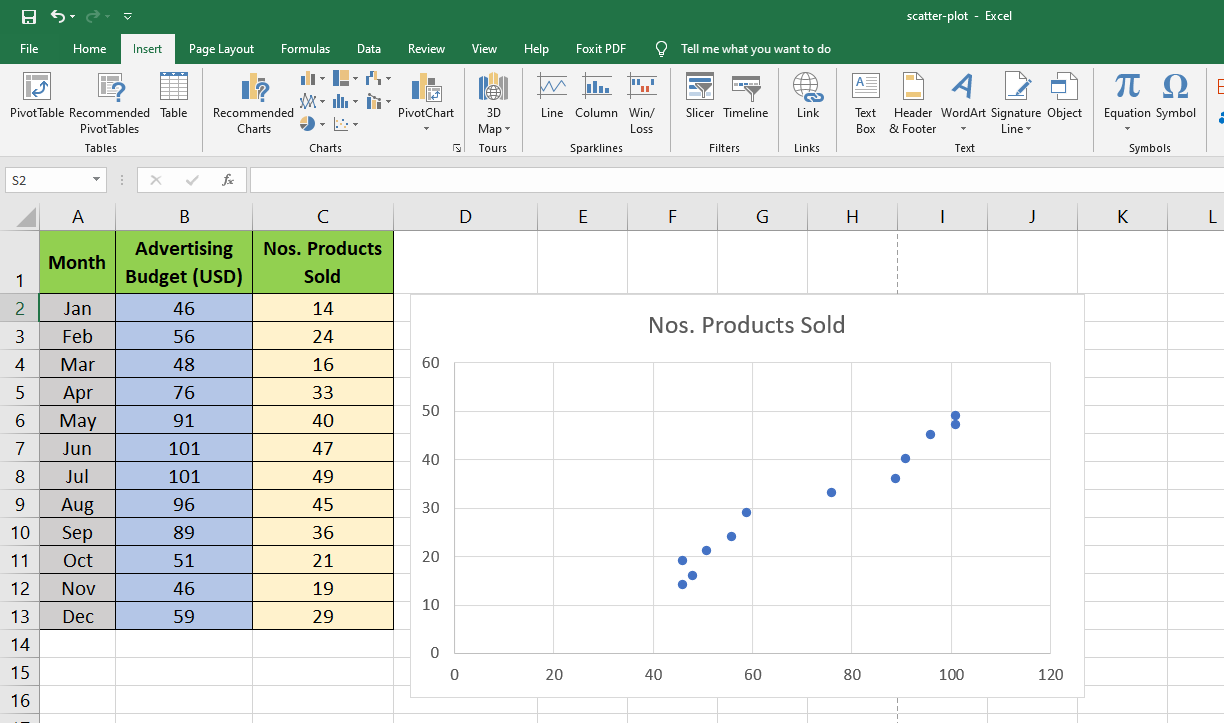Click the chart title Nos. Products Sold
Image resolution: width=1224 pixels, height=723 pixels.
pos(746,325)
